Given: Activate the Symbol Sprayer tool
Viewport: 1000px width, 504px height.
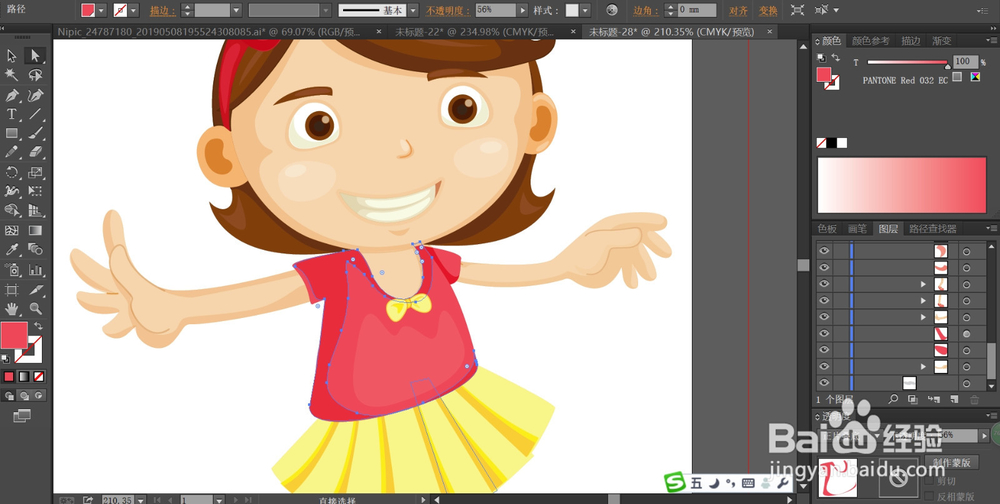Looking at the screenshot, I should click(11, 269).
